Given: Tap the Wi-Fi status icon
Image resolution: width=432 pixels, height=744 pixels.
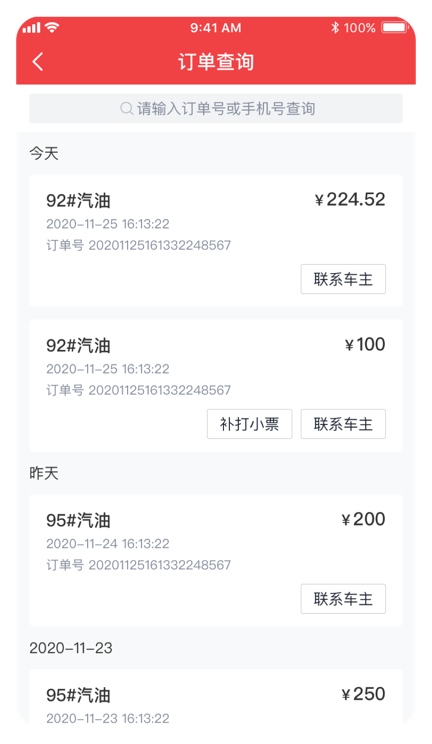Looking at the screenshot, I should click(52, 28).
